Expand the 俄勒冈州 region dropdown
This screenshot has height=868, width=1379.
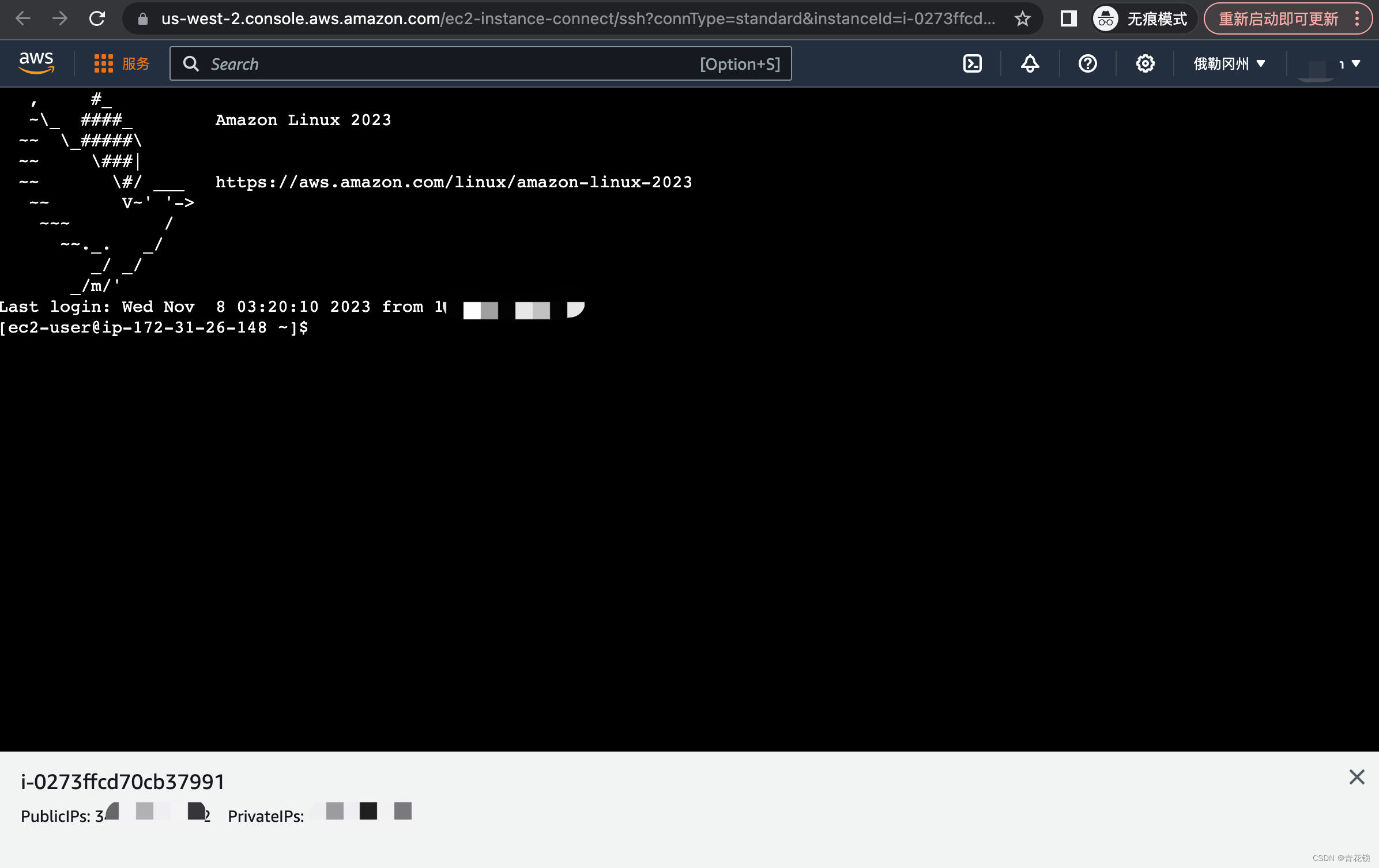point(1229,63)
